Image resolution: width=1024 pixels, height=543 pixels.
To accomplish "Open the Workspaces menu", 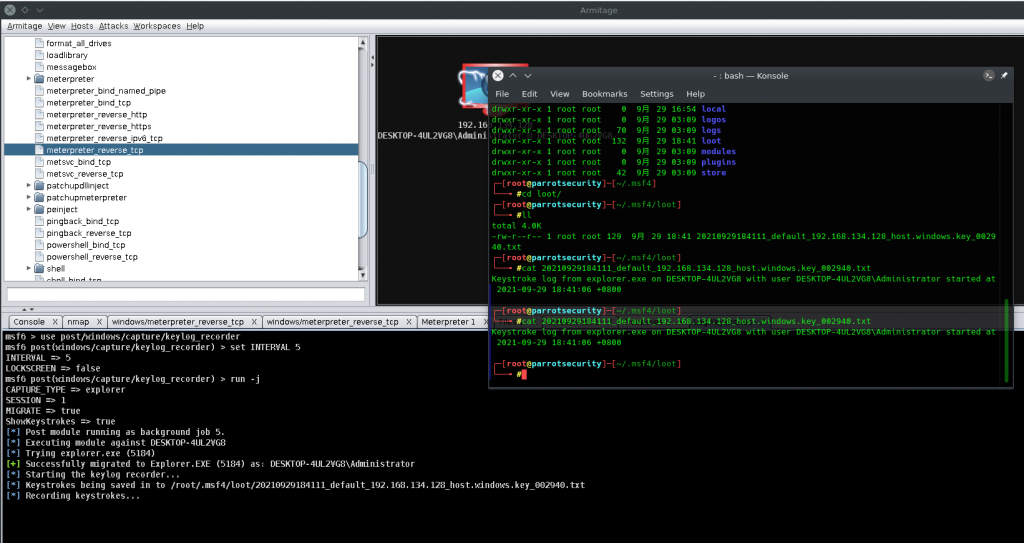I will coord(157,26).
